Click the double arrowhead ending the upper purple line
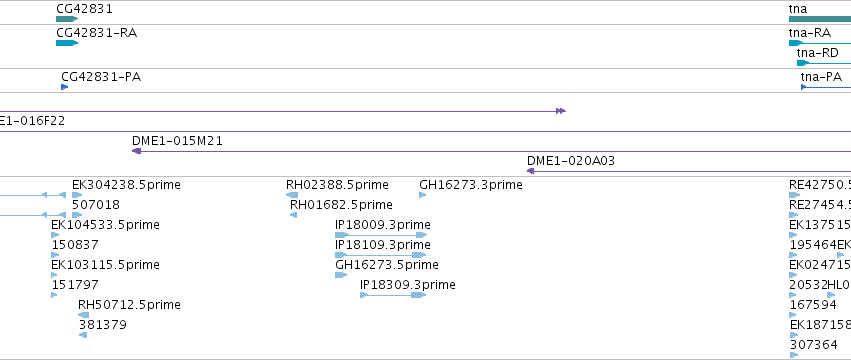The height and width of the screenshot is (360, 851). pos(561,111)
